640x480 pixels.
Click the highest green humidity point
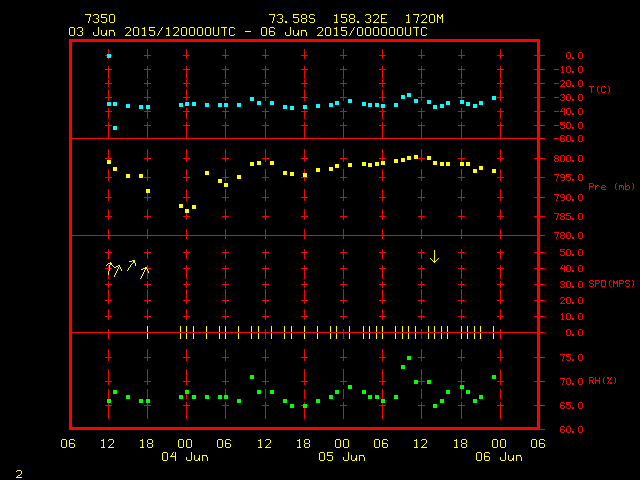pyautogui.click(x=409, y=358)
